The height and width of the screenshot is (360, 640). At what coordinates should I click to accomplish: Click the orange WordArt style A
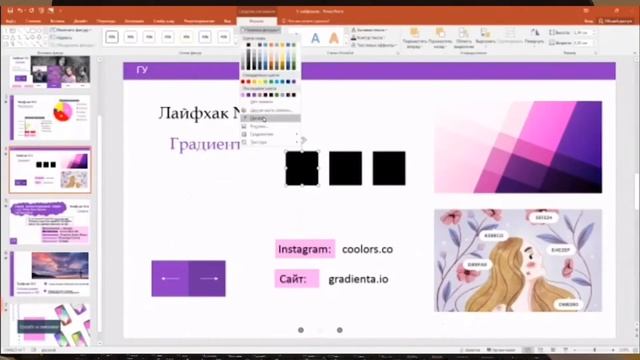(334, 38)
